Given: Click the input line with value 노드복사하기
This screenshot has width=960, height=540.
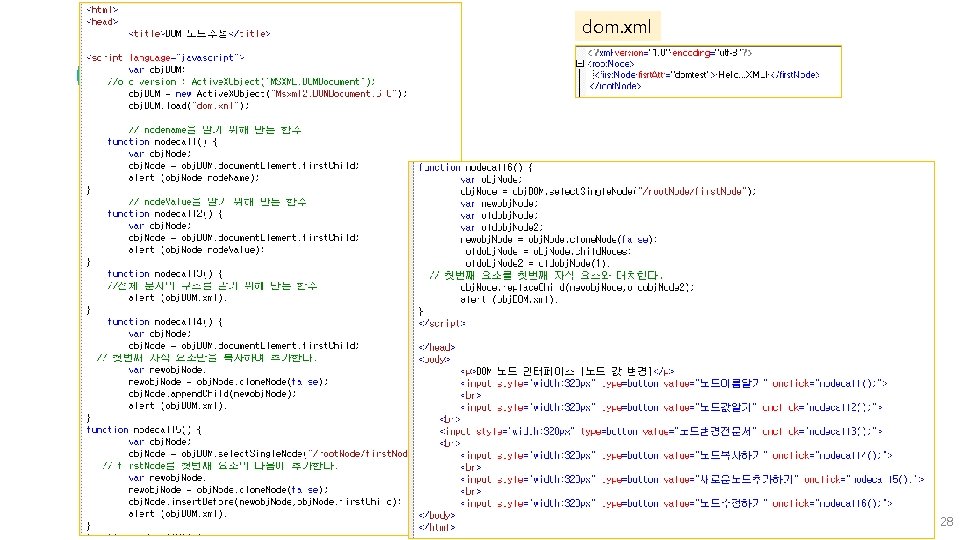Looking at the screenshot, I should tap(677, 456).
